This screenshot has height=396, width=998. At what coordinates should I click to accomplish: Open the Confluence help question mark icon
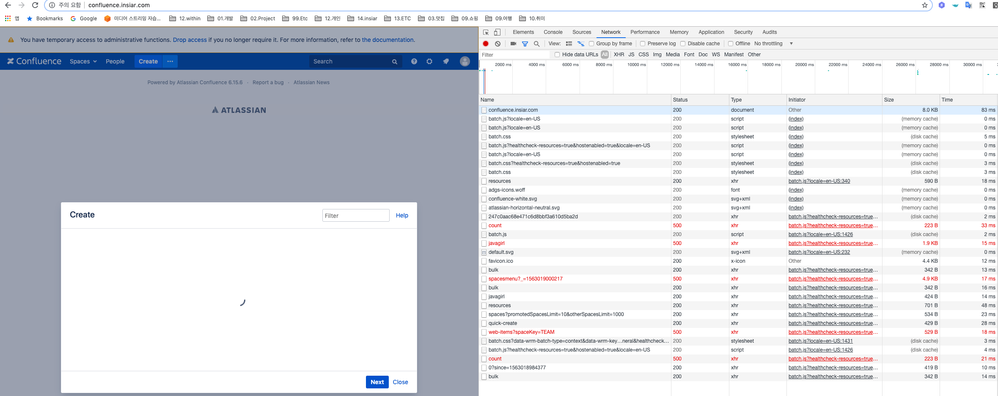[414, 62]
